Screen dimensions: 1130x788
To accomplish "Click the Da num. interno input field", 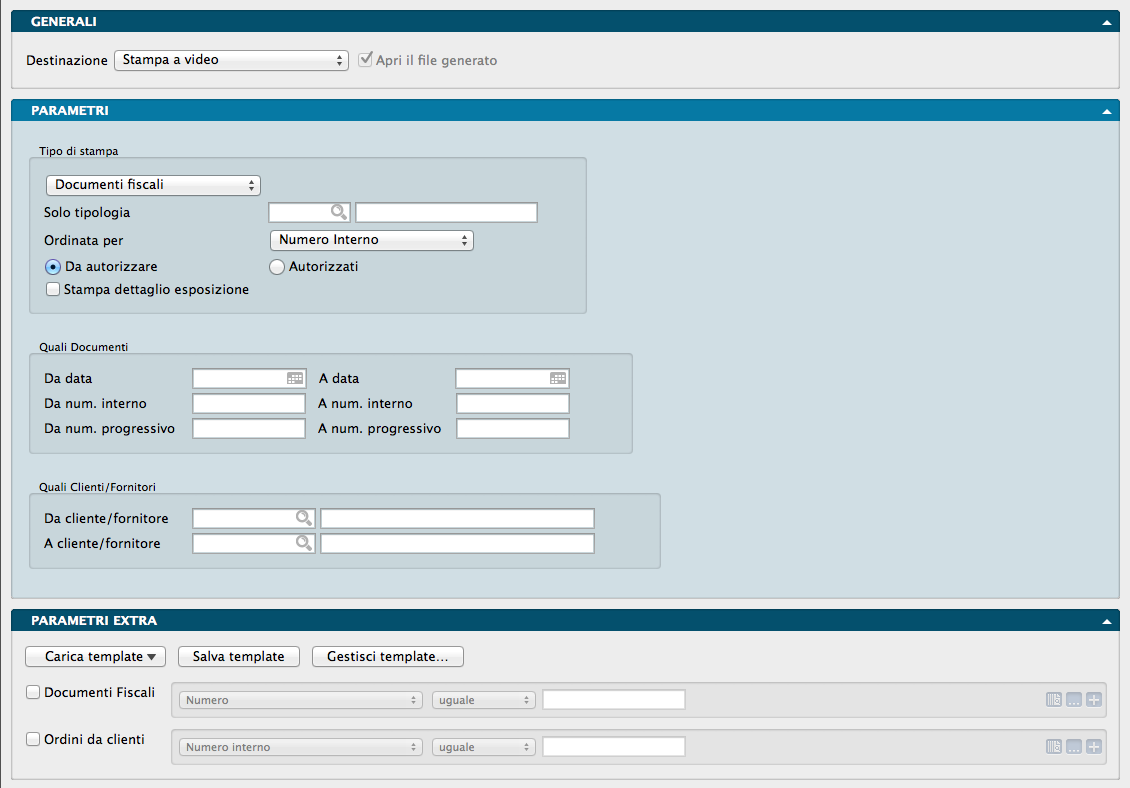I will 248,404.
